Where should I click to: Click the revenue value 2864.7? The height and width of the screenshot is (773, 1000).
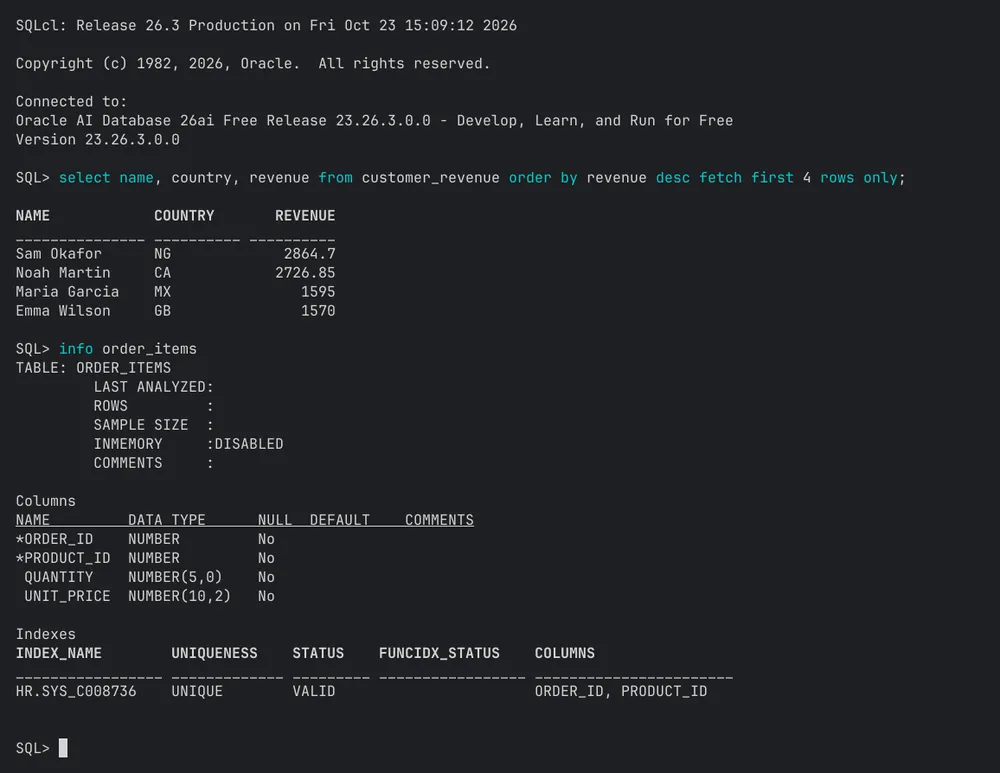click(309, 254)
